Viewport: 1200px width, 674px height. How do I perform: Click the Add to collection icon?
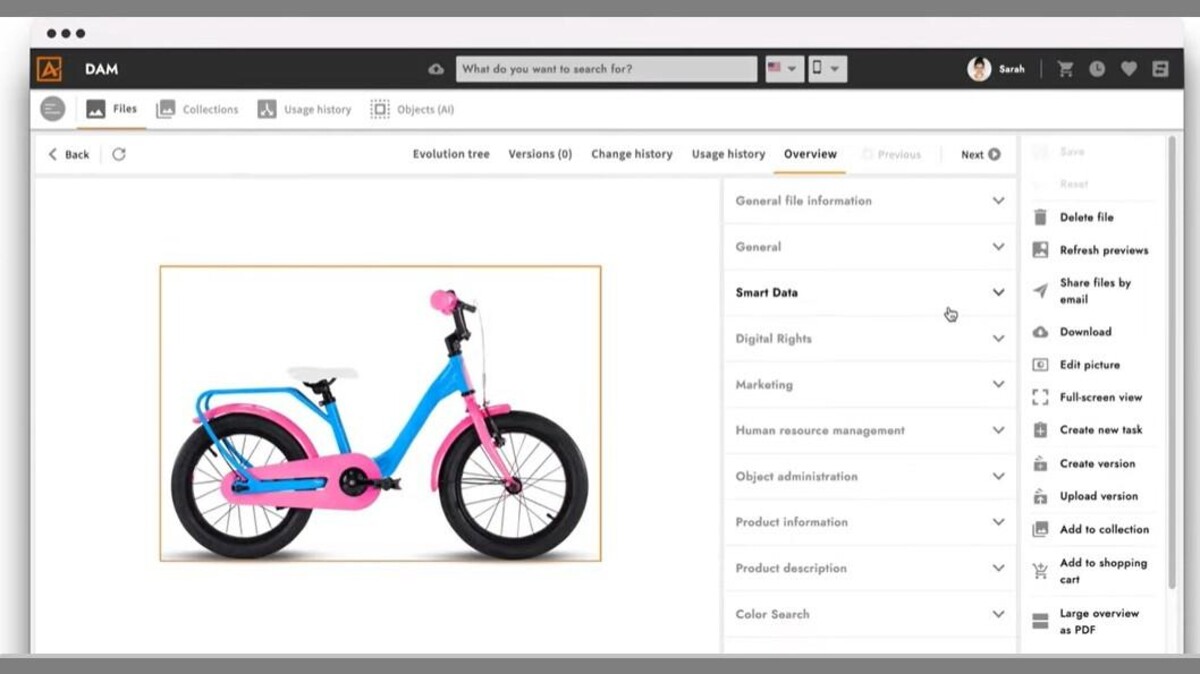tap(1040, 529)
